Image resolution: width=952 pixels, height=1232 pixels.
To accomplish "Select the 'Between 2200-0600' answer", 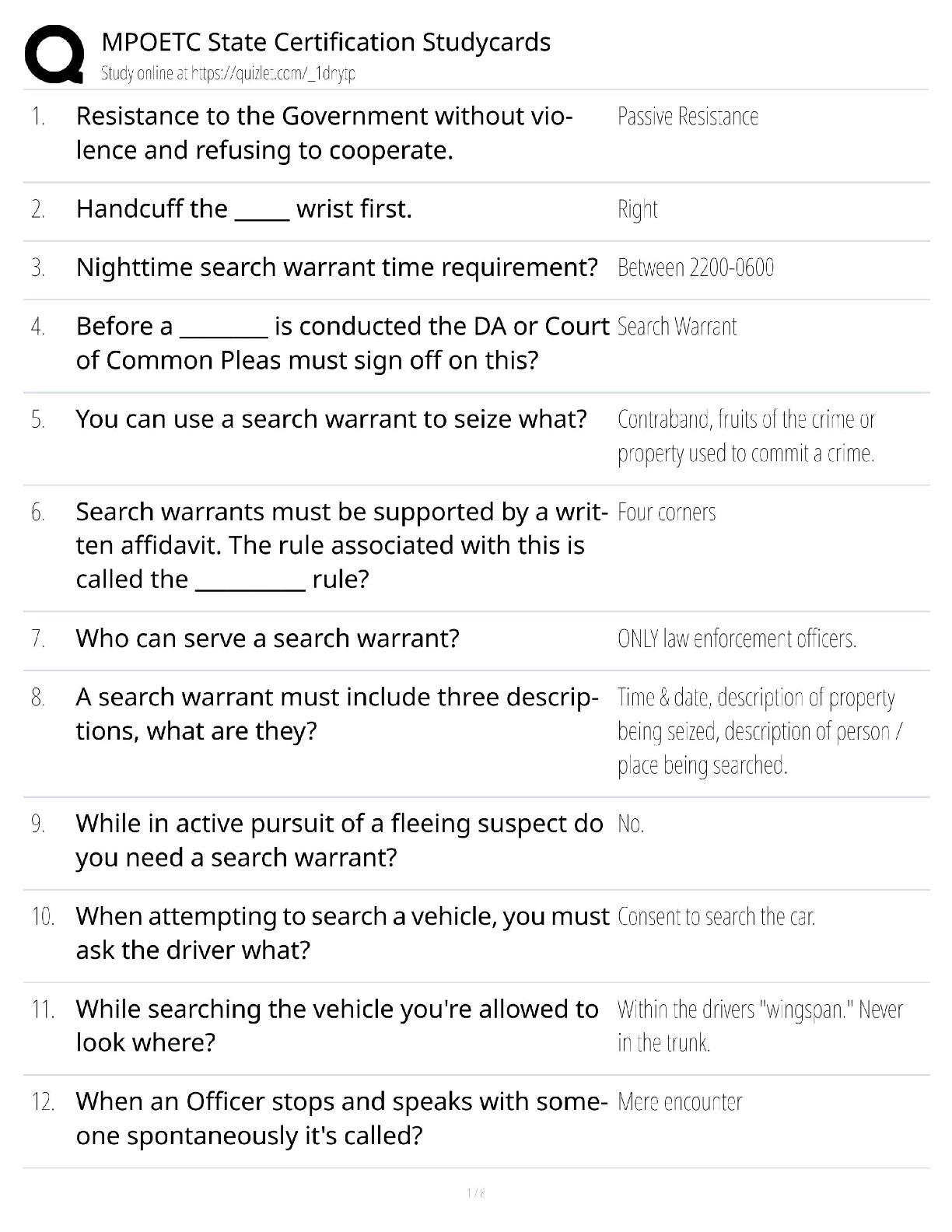I will click(695, 268).
